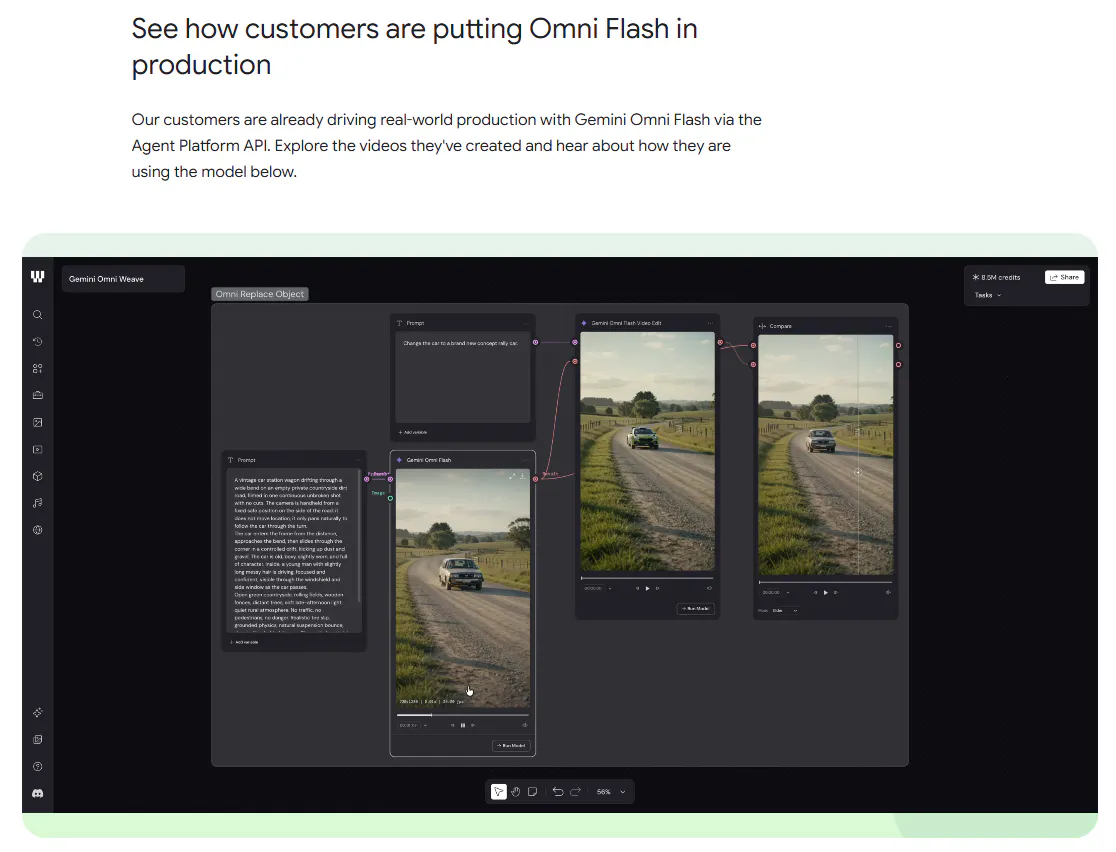Open the toolbox icon in the sidebar
This screenshot has height=852, width=1116.
click(x=38, y=395)
